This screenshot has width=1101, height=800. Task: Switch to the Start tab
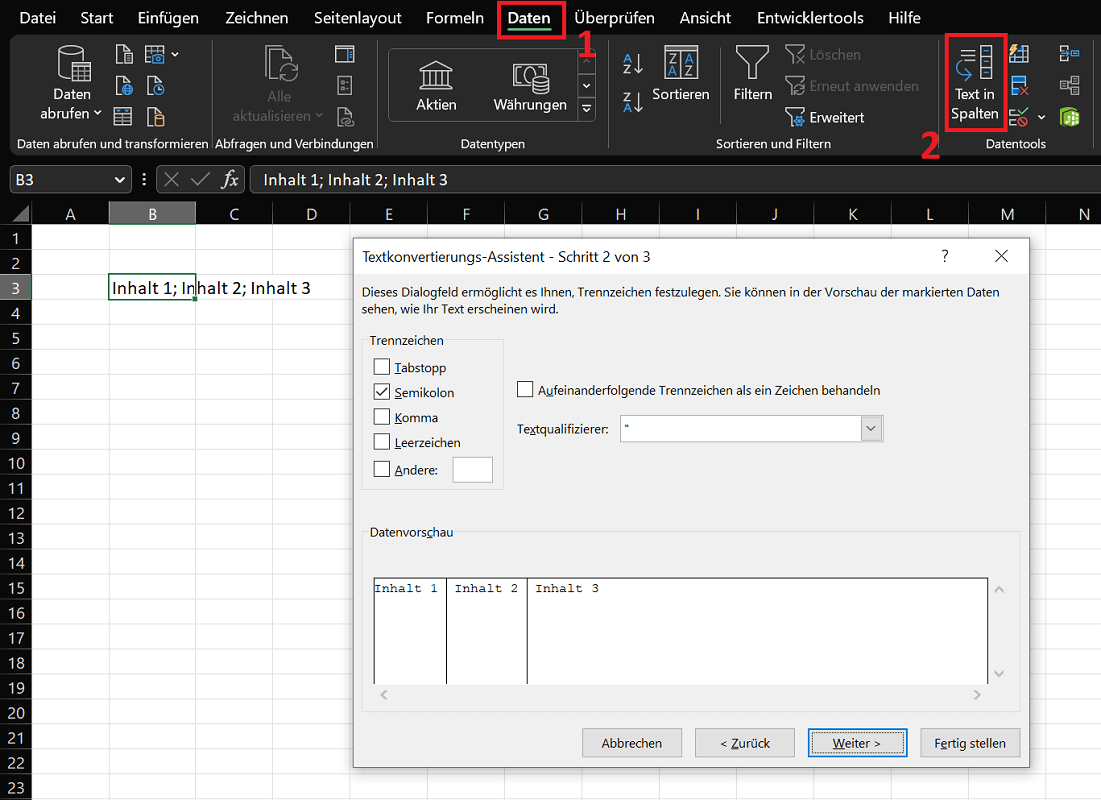[x=96, y=18]
